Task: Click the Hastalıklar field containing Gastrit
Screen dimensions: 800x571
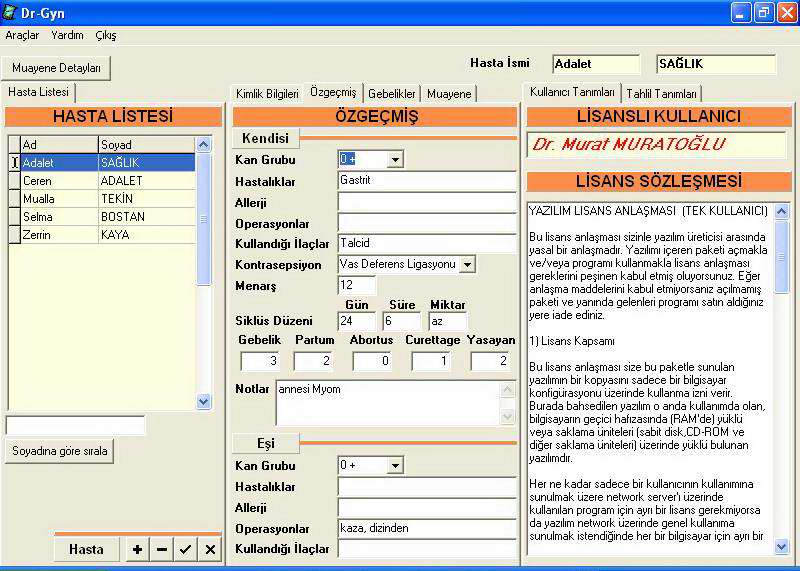Action: pyautogui.click(x=426, y=181)
